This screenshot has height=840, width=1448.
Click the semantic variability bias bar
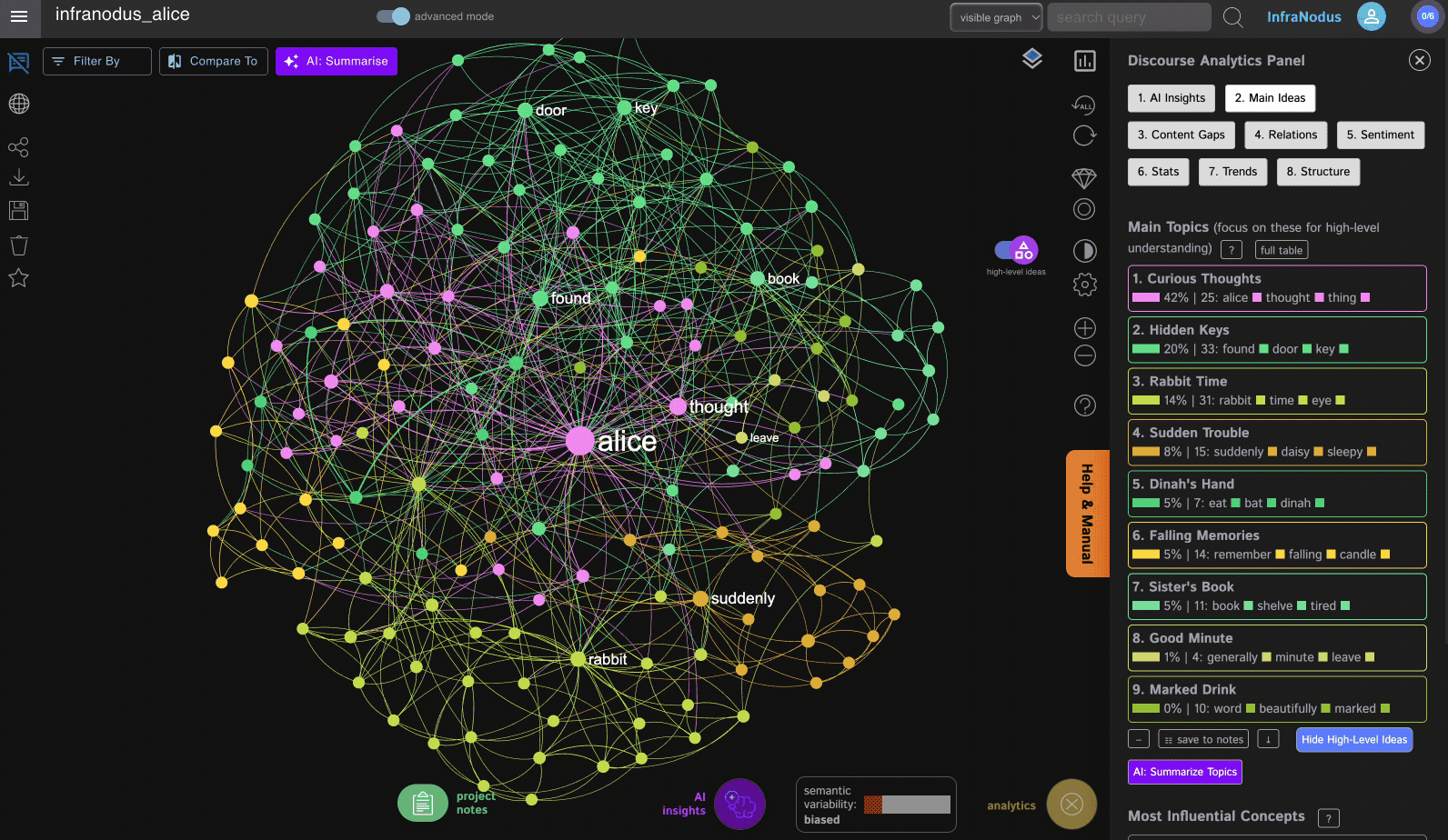[x=906, y=805]
